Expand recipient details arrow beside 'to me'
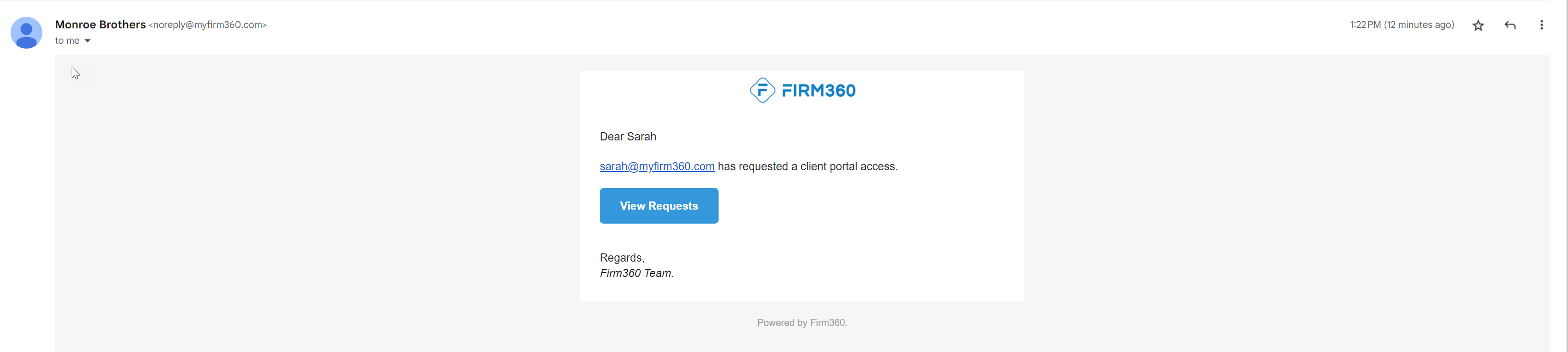This screenshot has width=1568, height=352. coord(88,41)
